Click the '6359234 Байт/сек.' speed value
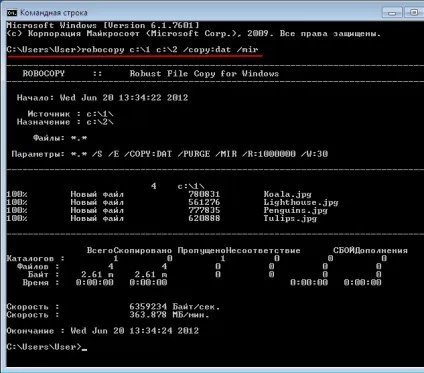Screen dimensions: 424x373 pos(175,307)
